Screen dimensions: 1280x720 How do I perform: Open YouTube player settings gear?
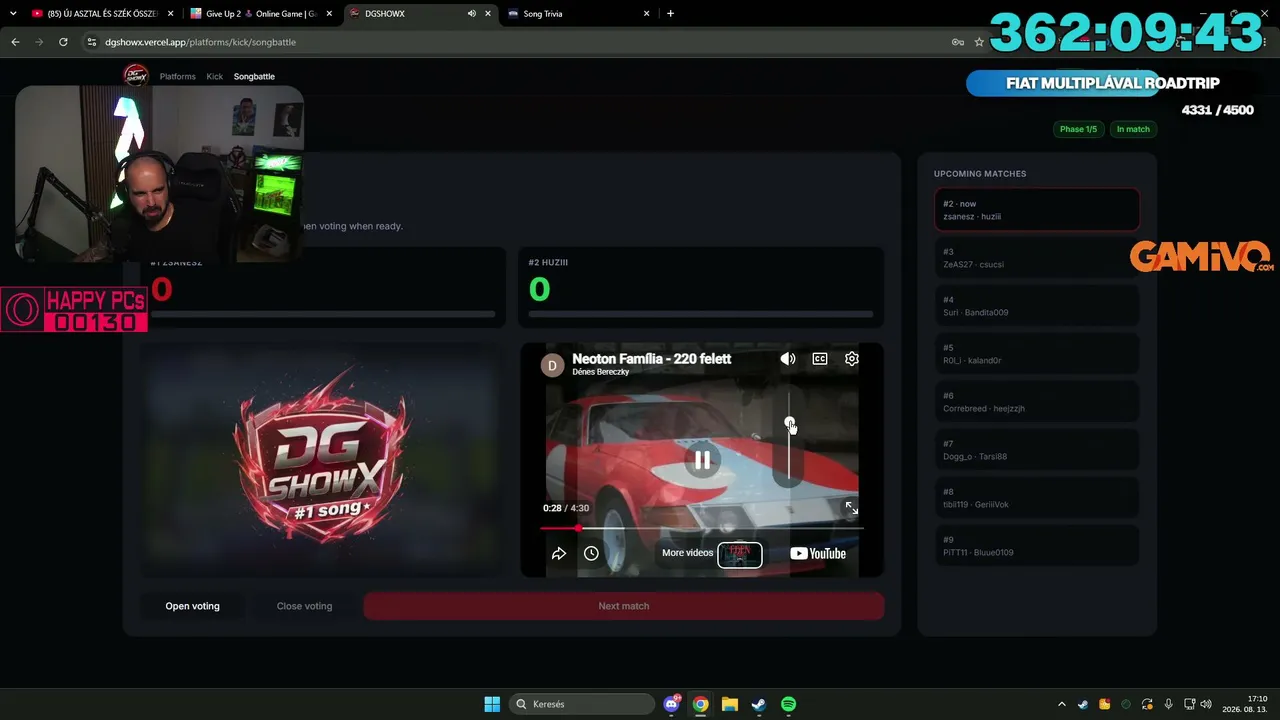[852, 359]
